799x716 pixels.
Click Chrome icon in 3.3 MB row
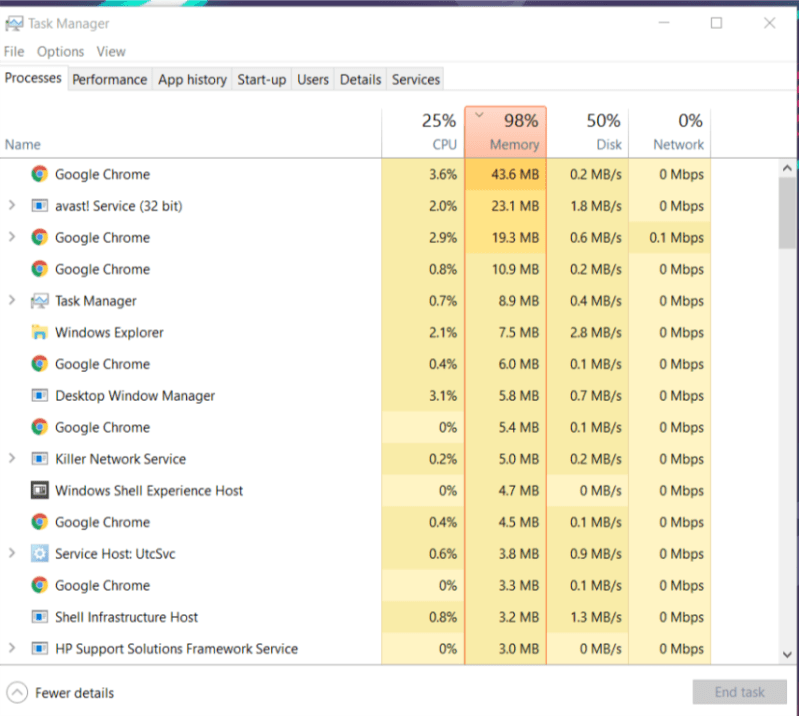pyautogui.click(x=40, y=585)
